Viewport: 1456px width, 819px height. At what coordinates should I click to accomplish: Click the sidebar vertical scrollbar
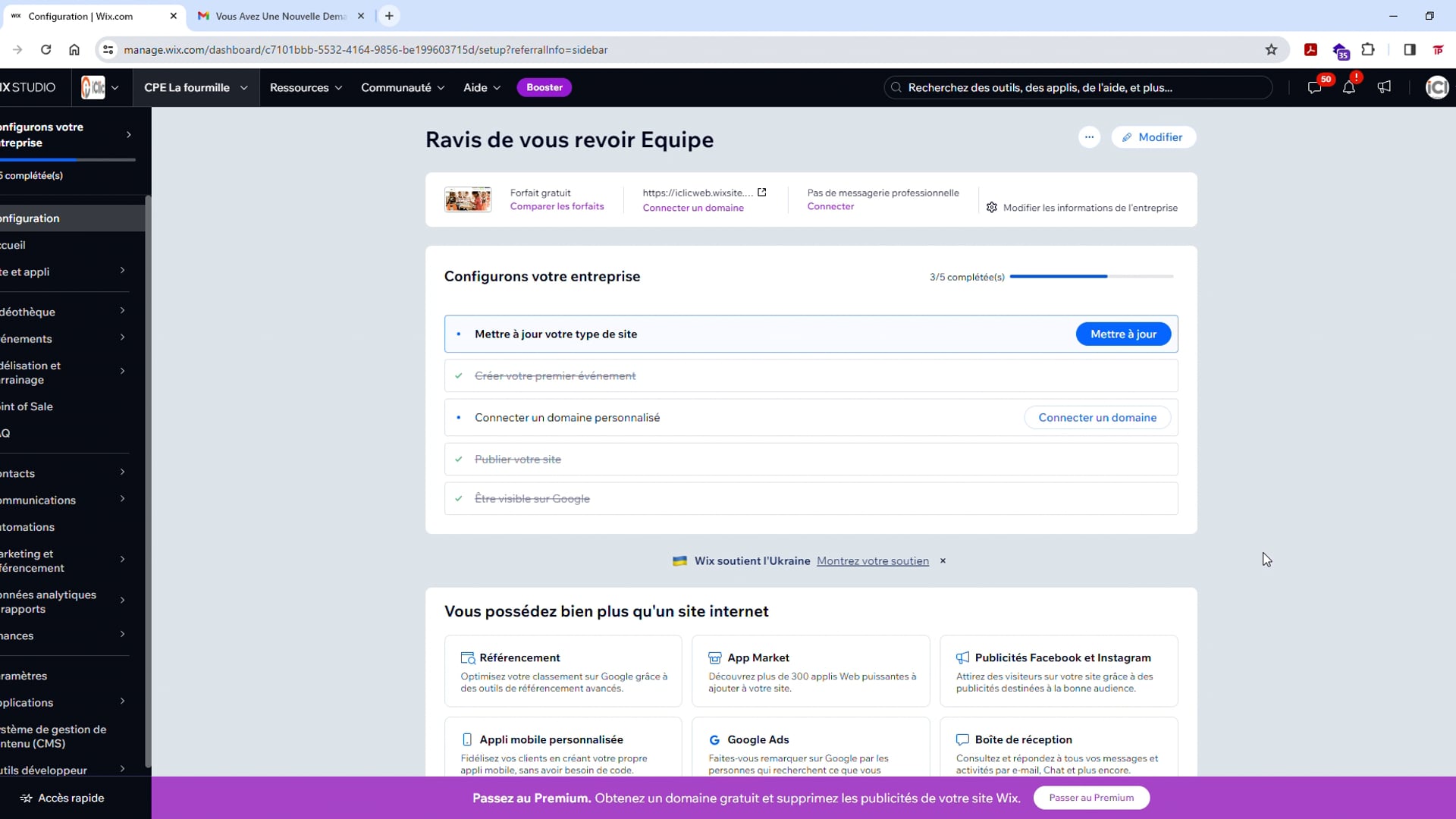(148, 482)
